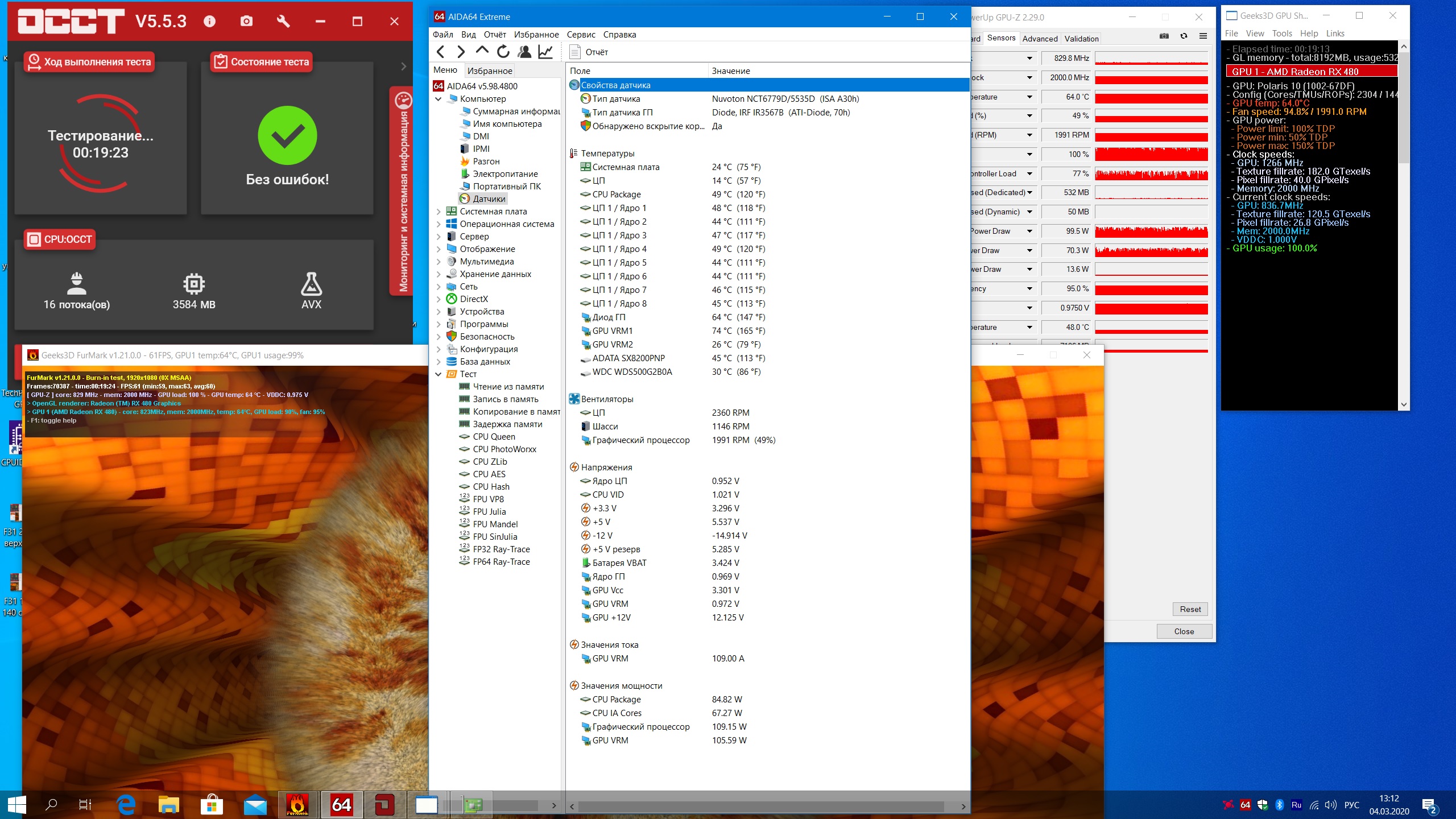Click FurMark icon in taskbar
Screen dimensions: 1456x819
(297, 804)
